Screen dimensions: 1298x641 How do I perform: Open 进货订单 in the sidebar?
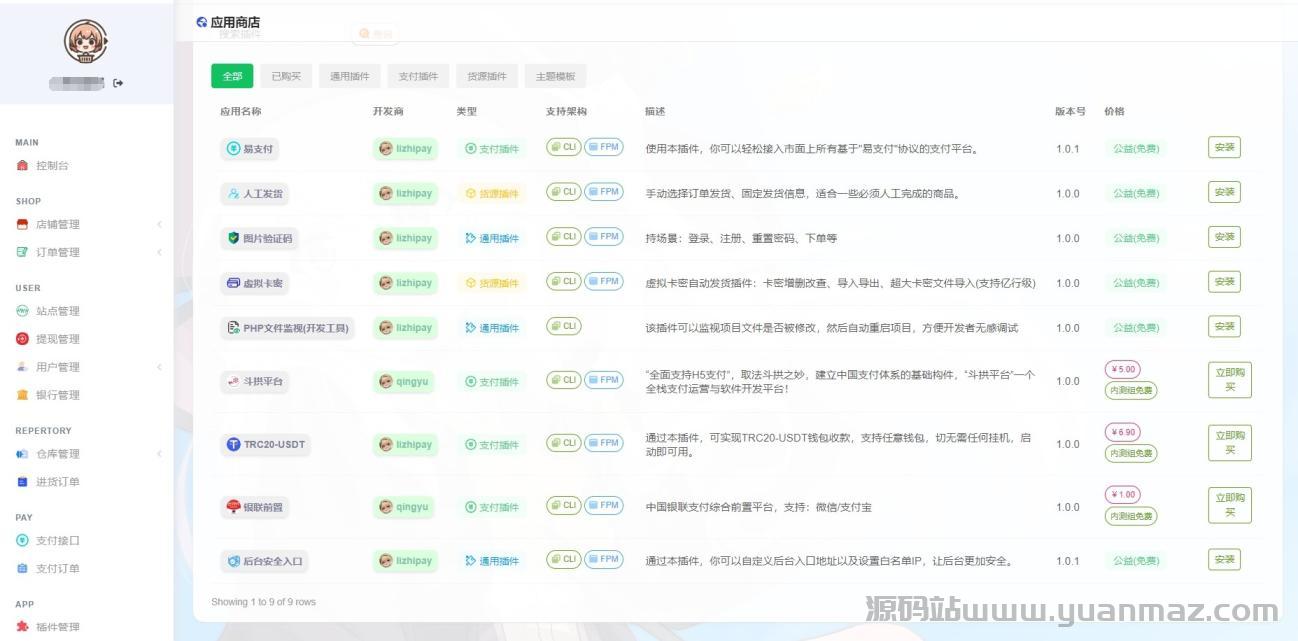coord(57,482)
